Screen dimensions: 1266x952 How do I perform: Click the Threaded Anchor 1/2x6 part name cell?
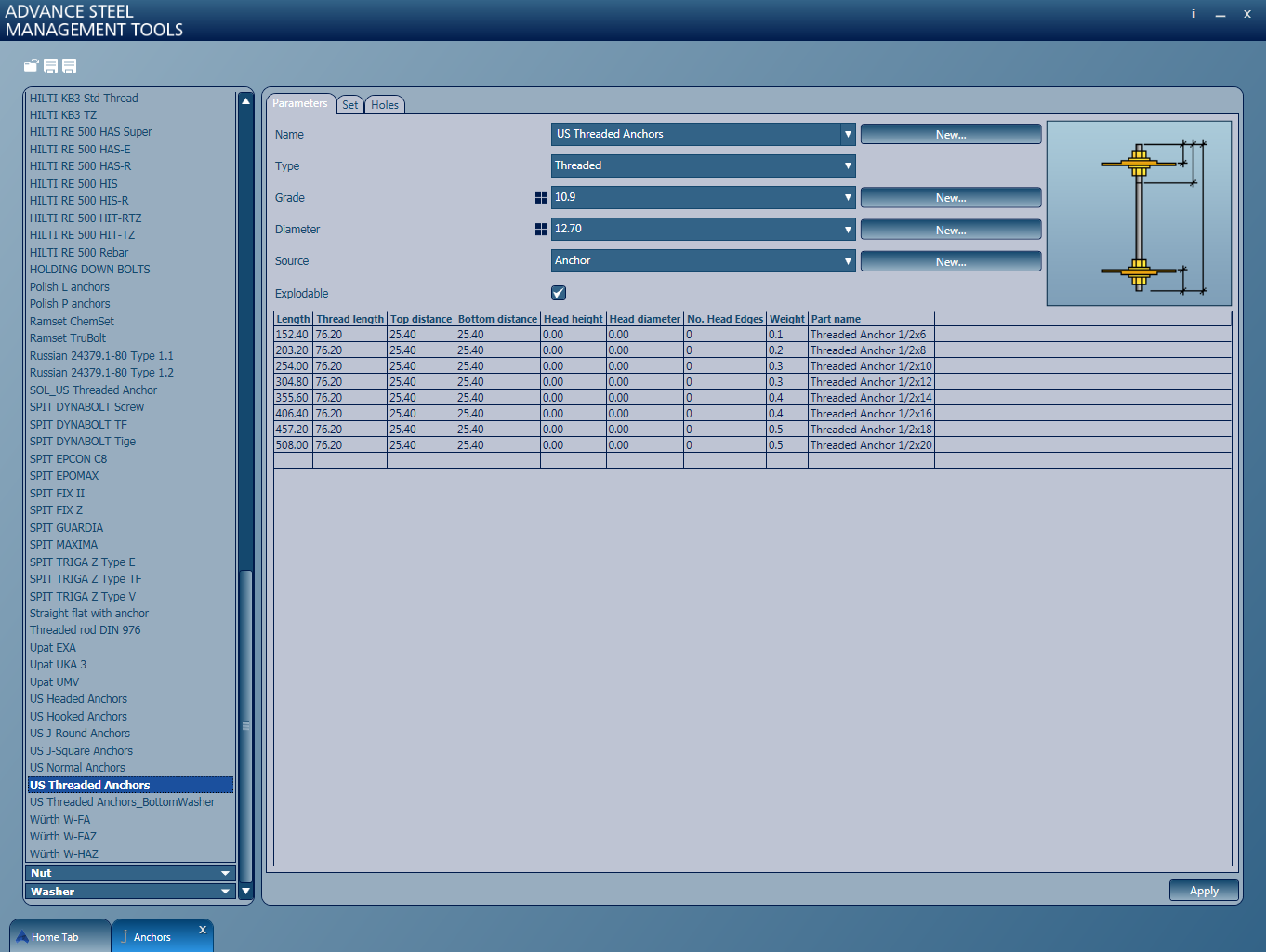pos(871,335)
